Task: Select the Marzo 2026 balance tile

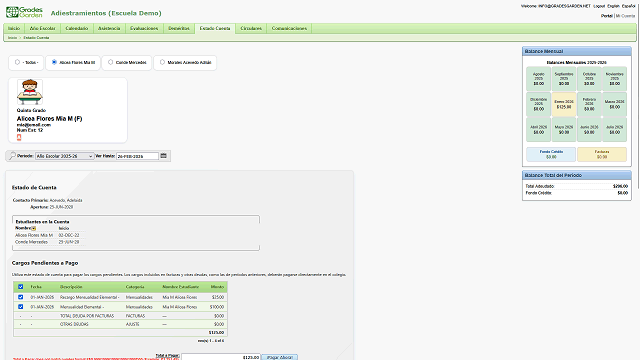Action: 614,104
